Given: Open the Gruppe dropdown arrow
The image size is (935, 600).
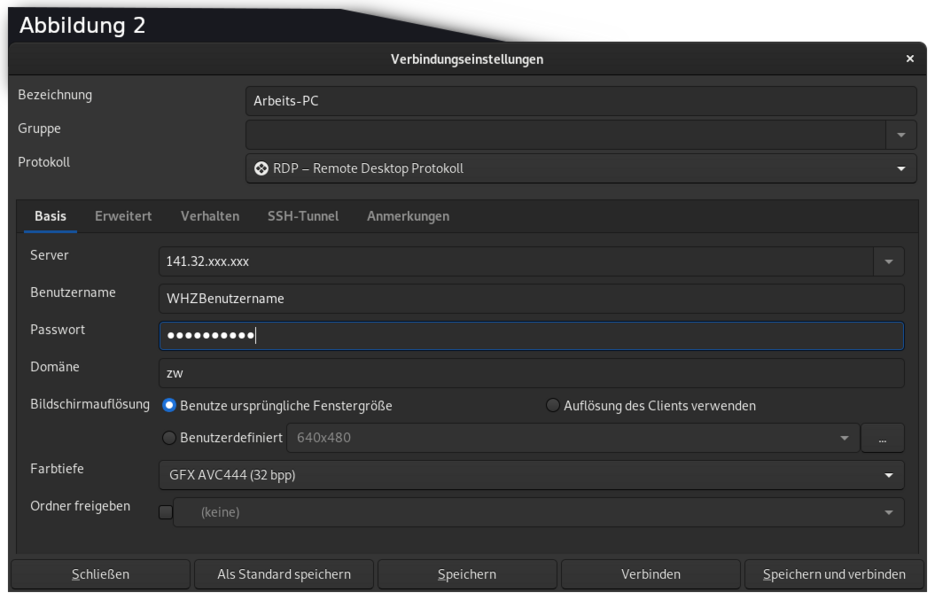Looking at the screenshot, I should pos(901,135).
